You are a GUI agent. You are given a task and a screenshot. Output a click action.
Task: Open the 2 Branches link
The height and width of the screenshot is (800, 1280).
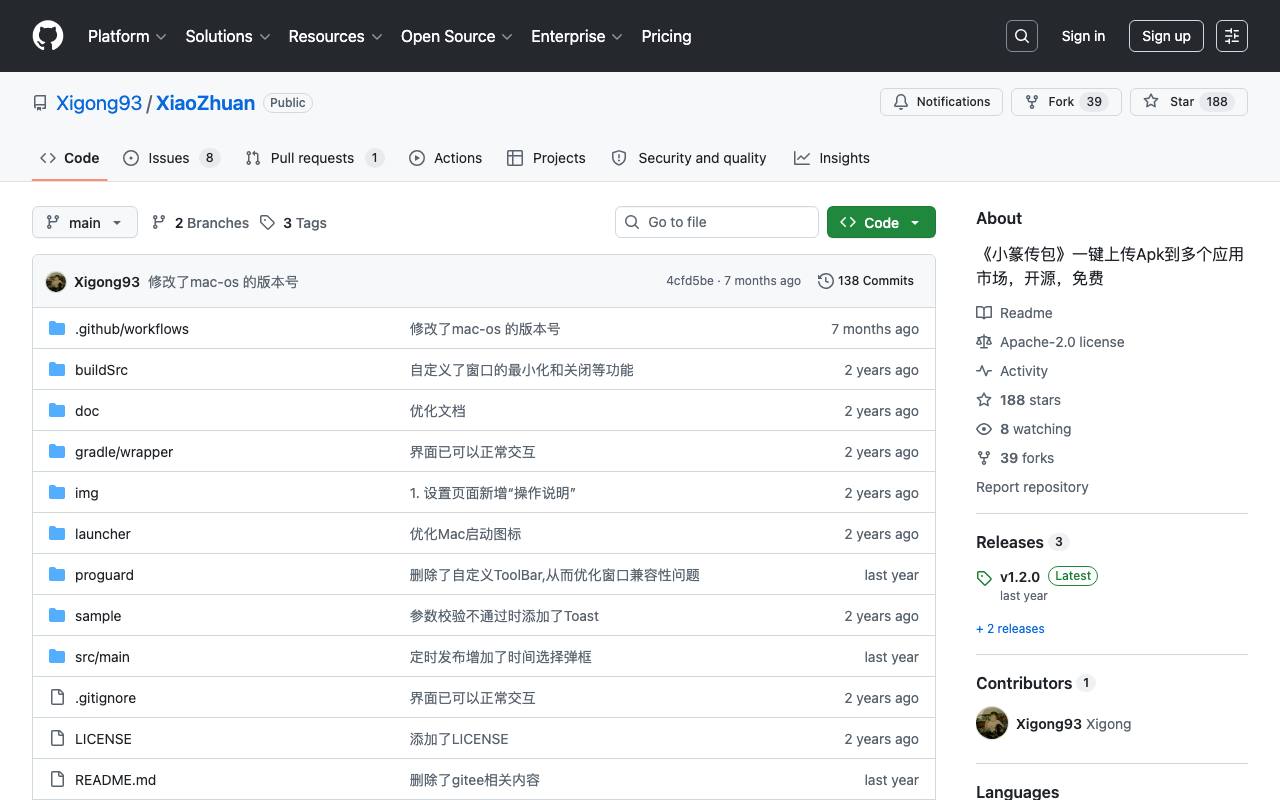[x=200, y=223]
